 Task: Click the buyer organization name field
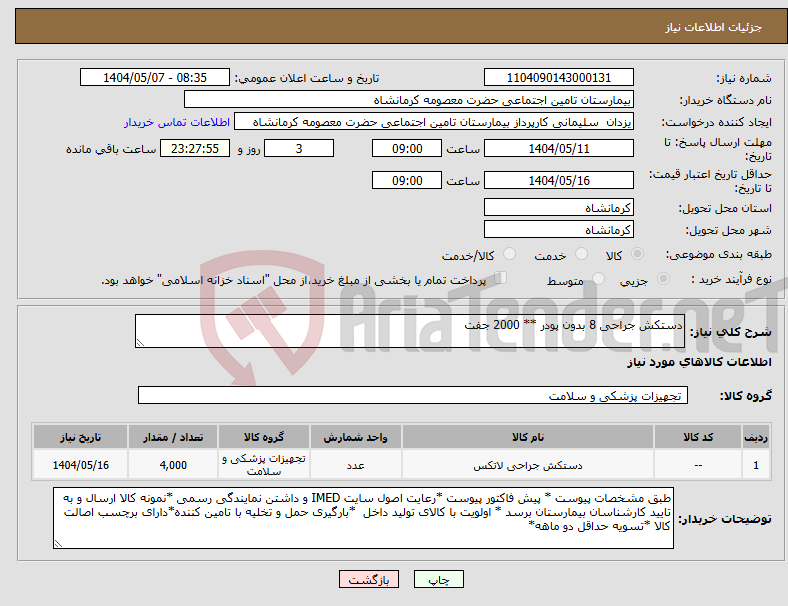(409, 99)
